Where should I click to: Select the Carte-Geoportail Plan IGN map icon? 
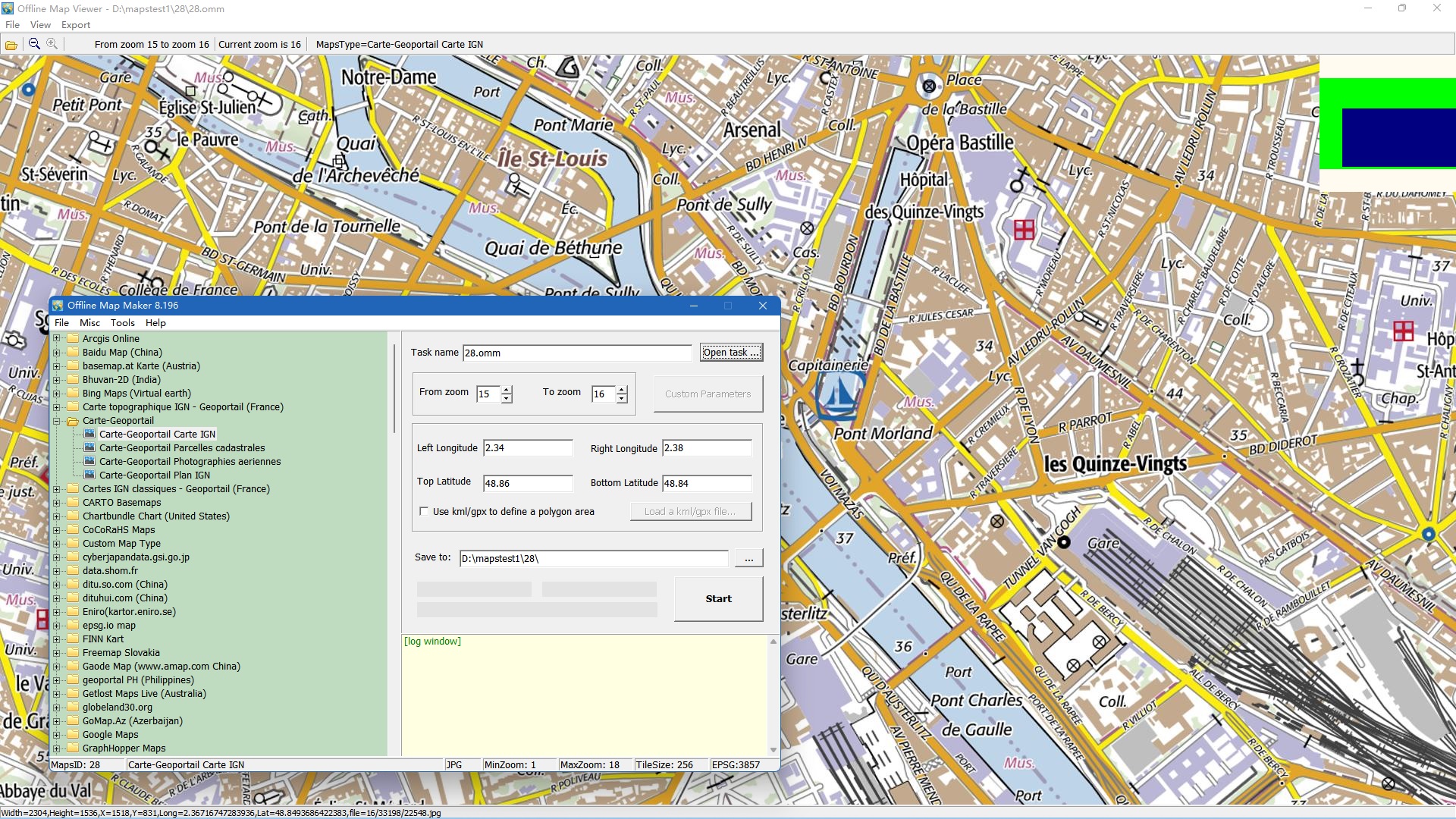pos(89,475)
